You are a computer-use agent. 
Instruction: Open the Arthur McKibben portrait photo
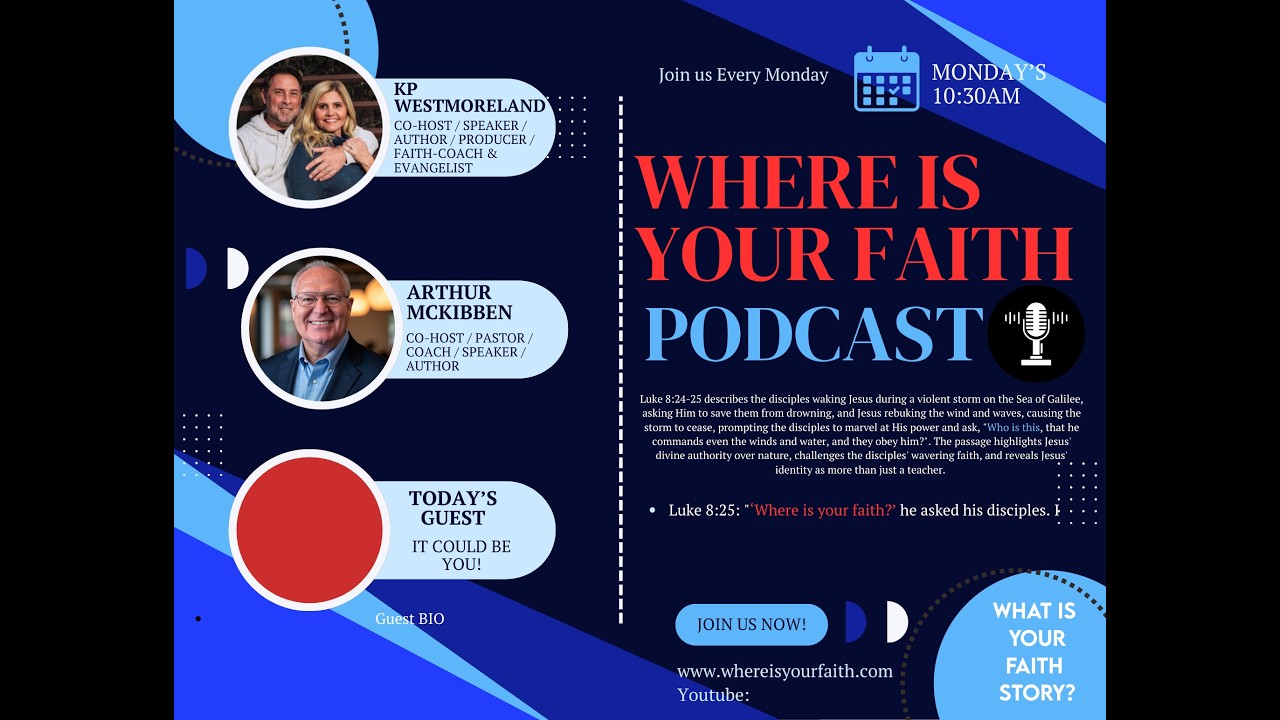(322, 328)
